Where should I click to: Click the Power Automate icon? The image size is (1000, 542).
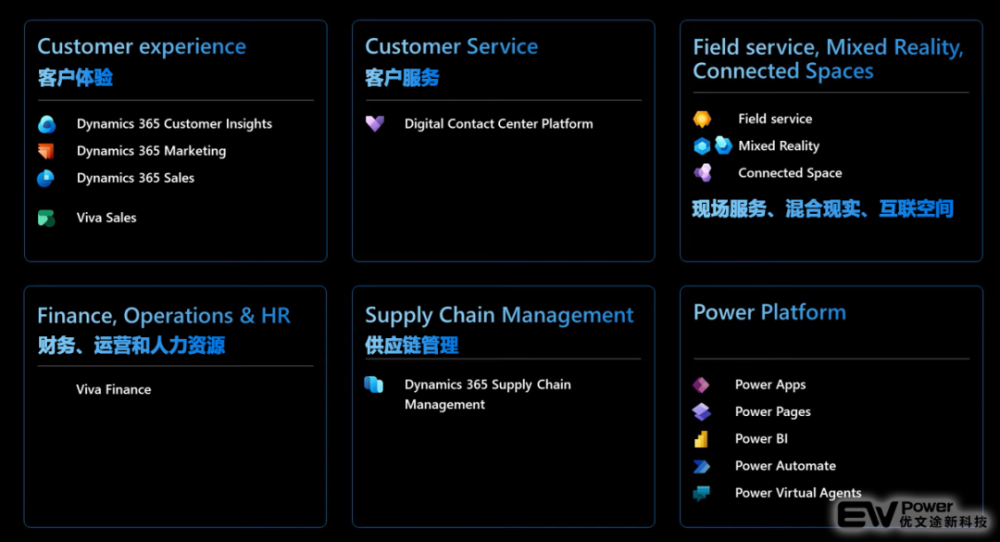(x=701, y=466)
